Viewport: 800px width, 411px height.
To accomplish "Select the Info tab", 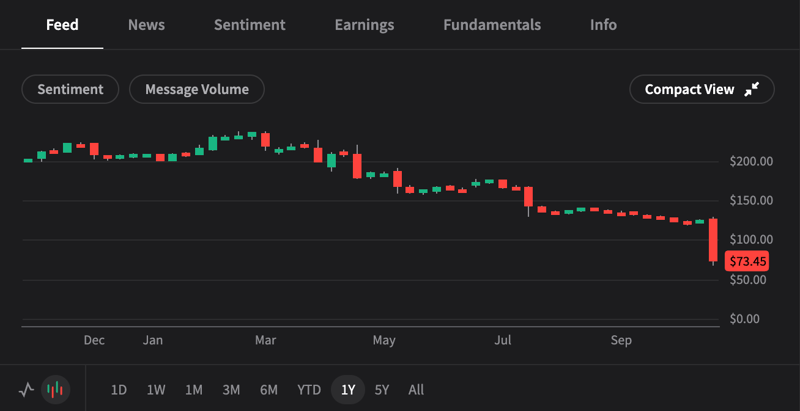I will [x=604, y=24].
